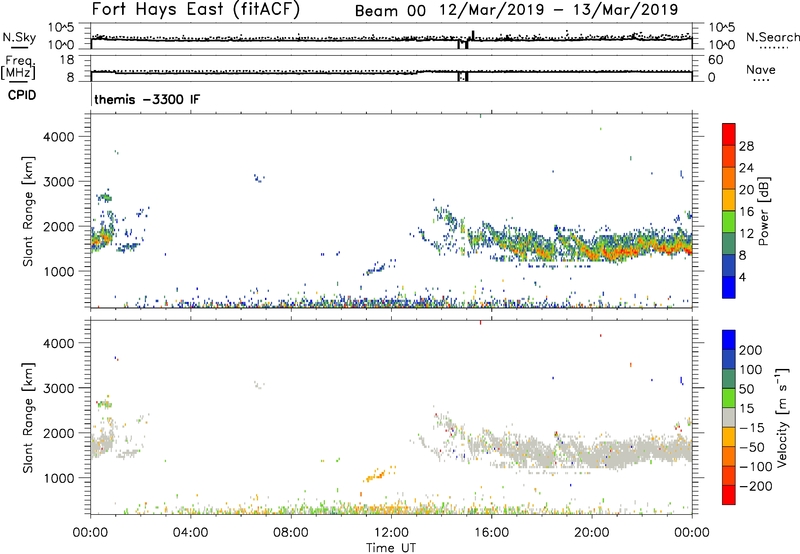Click the frequency time-series strip
This screenshot has width=800, height=554.
[x=391, y=69]
